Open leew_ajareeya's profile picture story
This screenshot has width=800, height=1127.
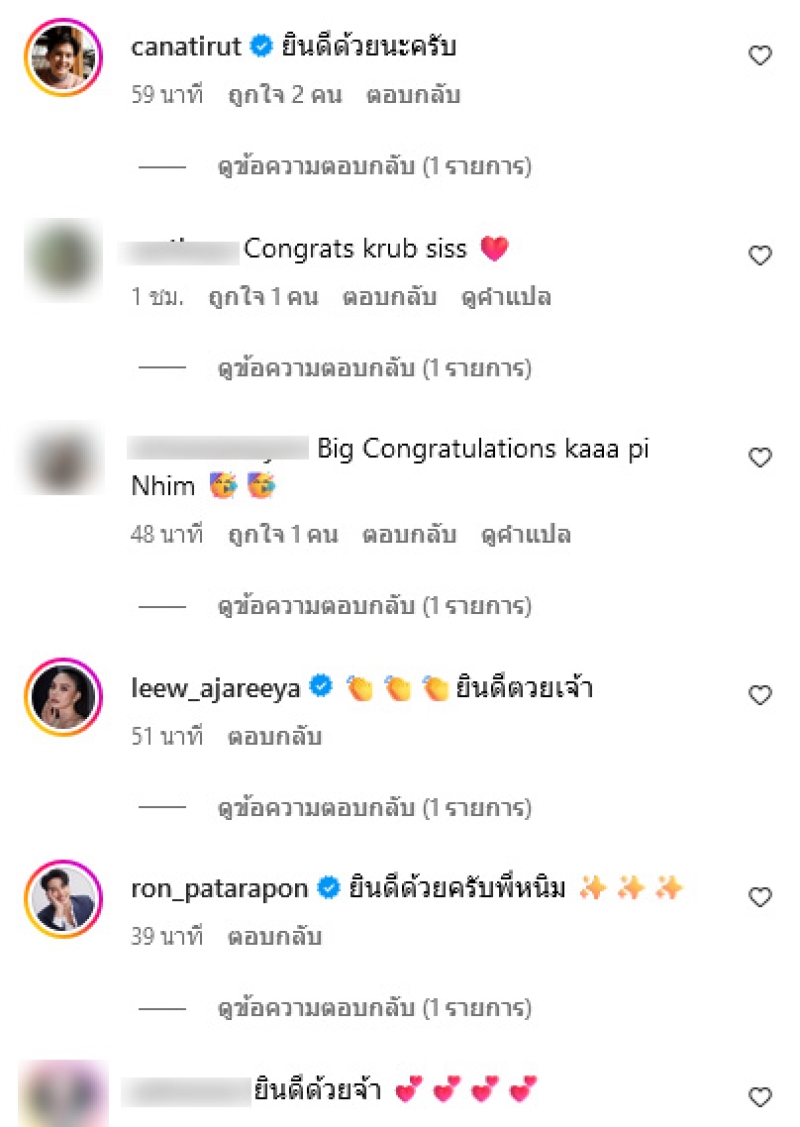coord(63,696)
